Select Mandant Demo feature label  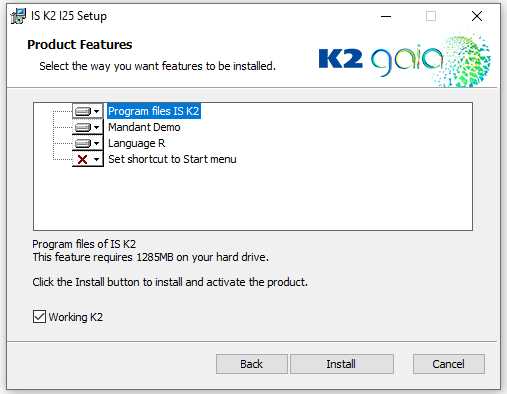click(144, 127)
